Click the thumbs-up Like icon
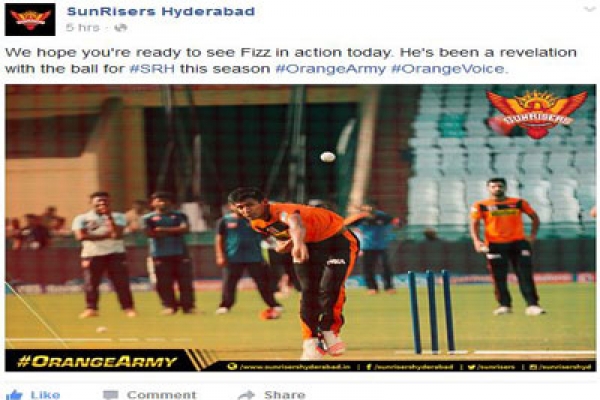This screenshot has height=400, width=600. tap(14, 395)
